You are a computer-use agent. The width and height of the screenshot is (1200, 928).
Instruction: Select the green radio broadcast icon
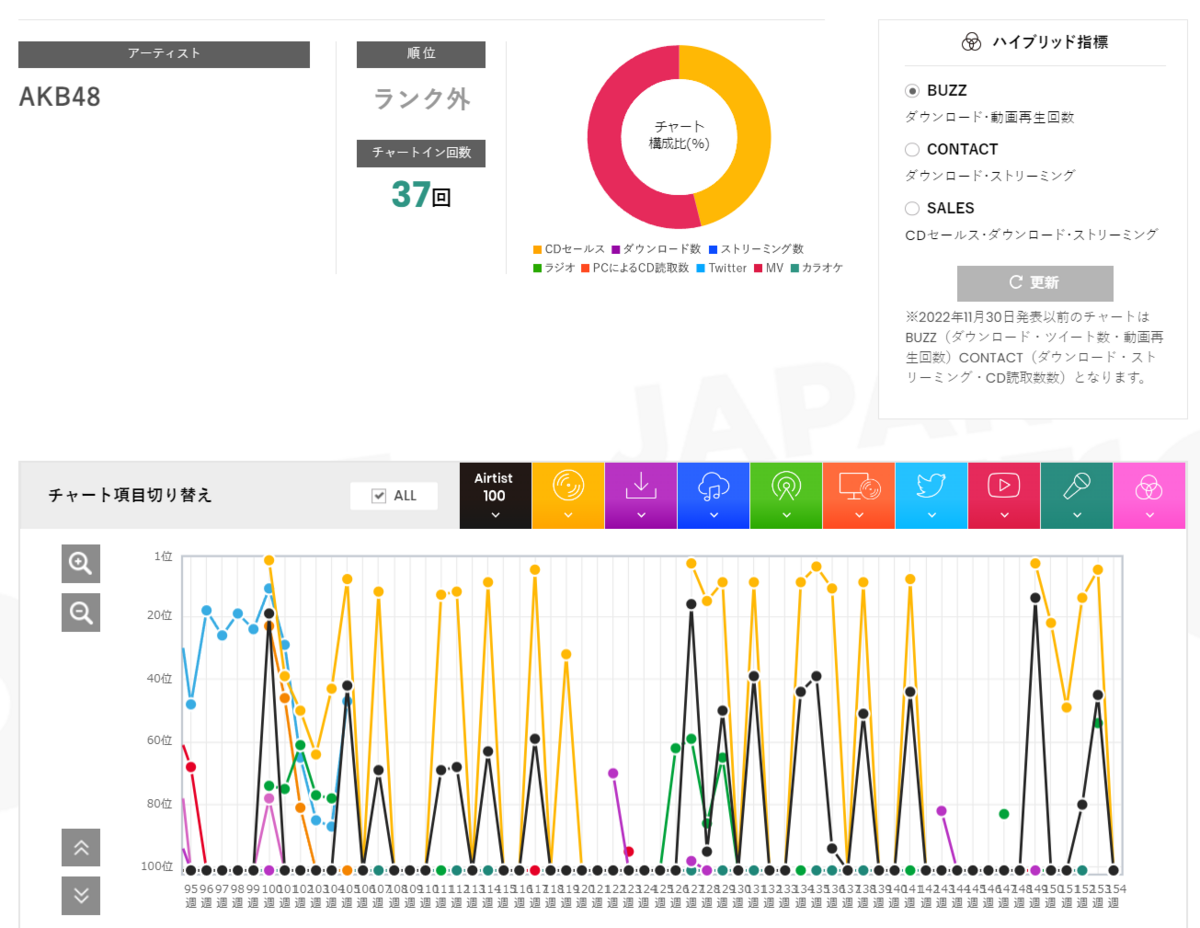tap(786, 486)
